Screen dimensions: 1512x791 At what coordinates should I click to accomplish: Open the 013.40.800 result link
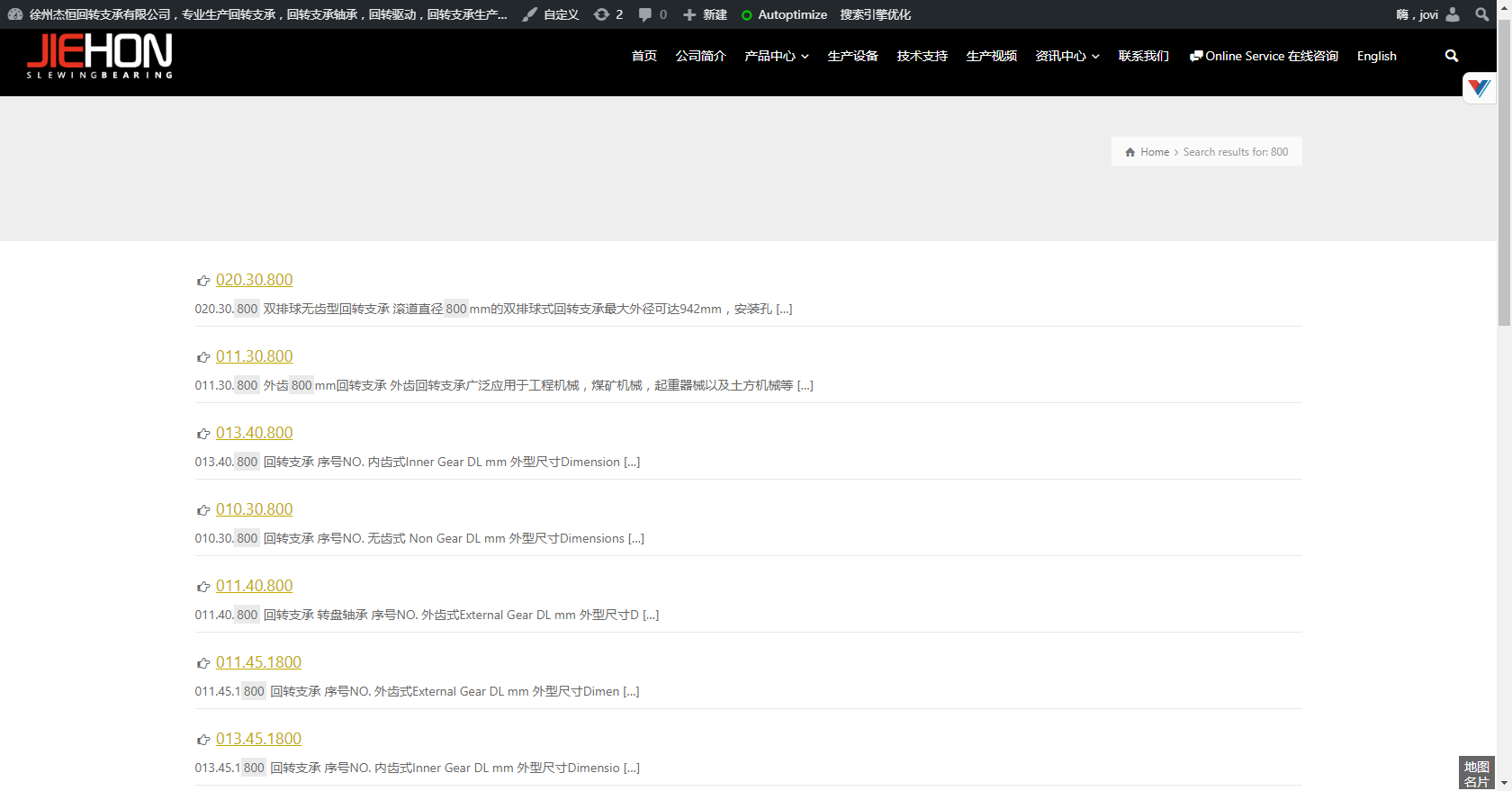coord(254,433)
